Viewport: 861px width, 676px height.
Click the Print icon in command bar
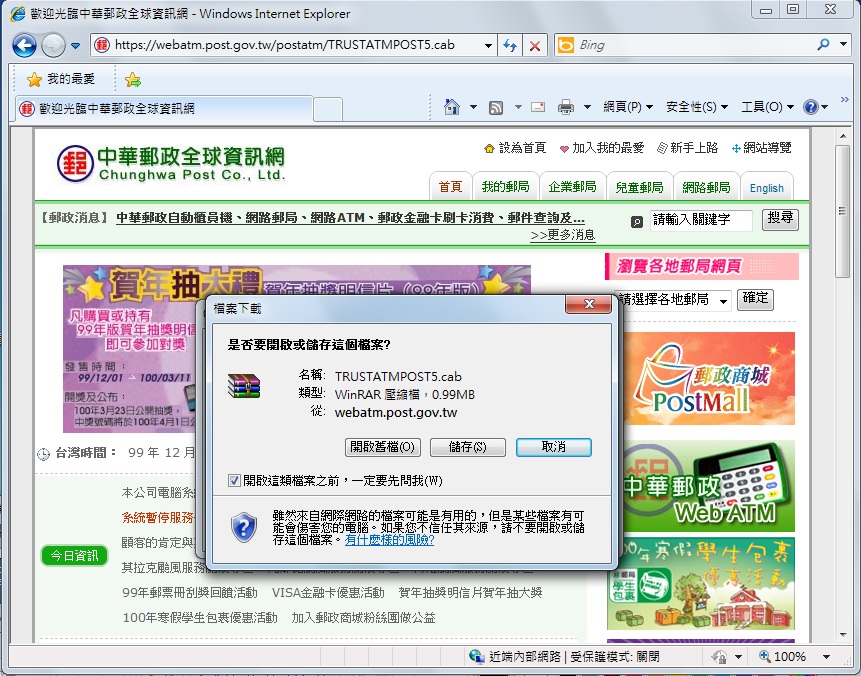coord(566,107)
